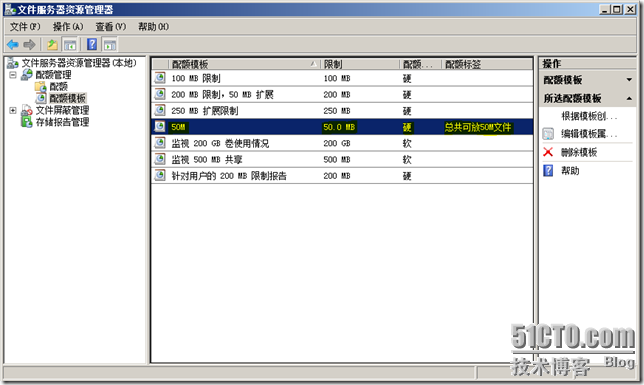Select '200 MB 限制, 50 MB 扩展' template name

coord(222,95)
